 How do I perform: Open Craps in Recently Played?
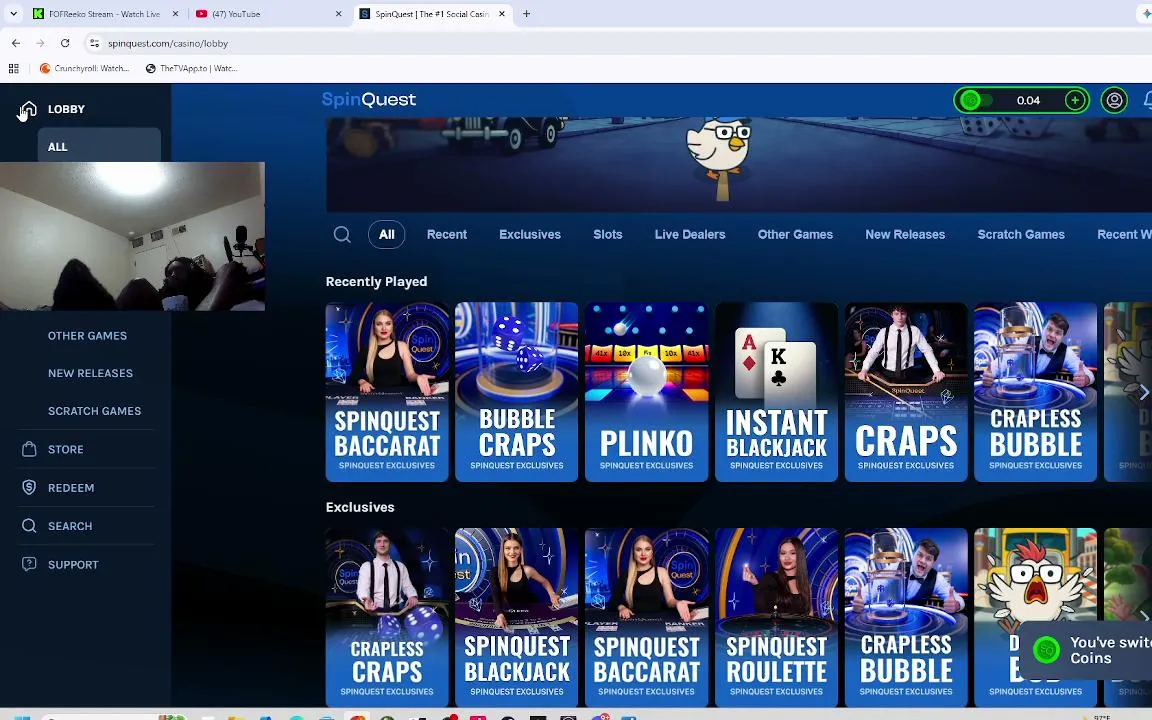pyautogui.click(x=906, y=392)
